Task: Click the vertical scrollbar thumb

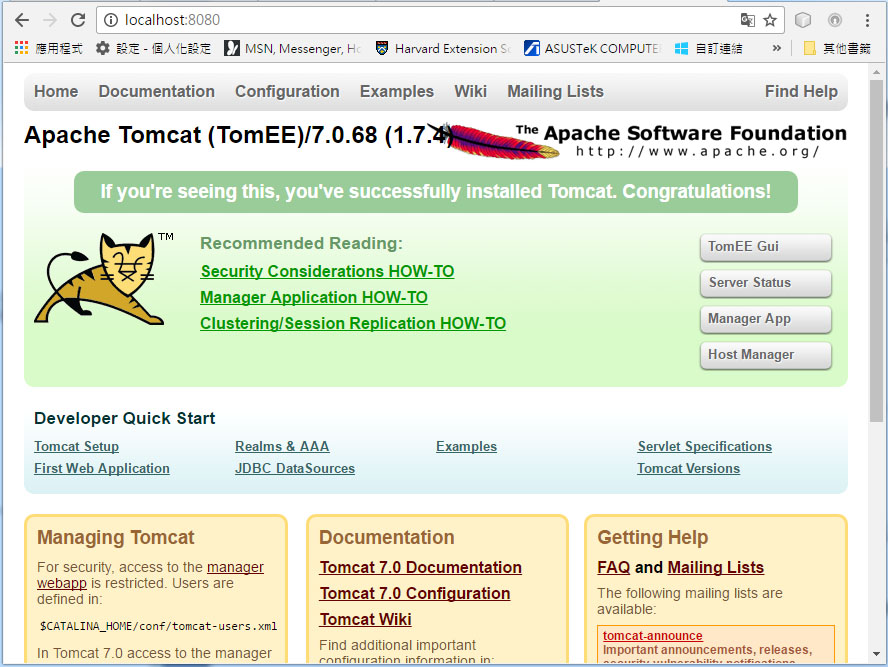Action: (x=876, y=251)
